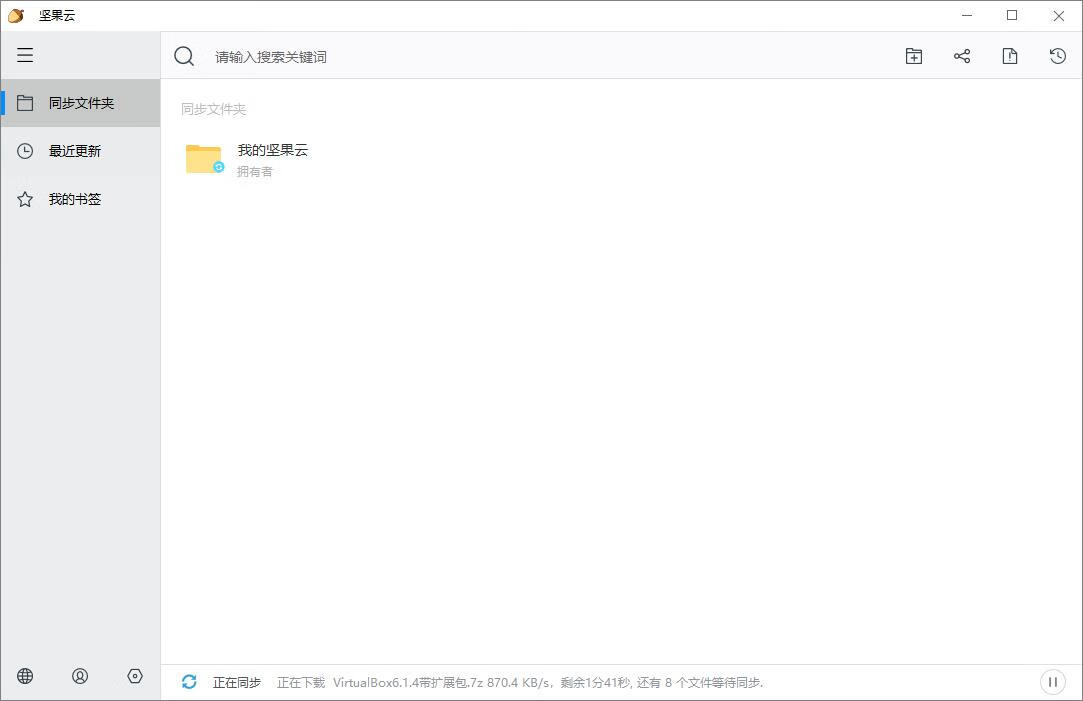Click the 我的坚果云 folder name

(273, 150)
